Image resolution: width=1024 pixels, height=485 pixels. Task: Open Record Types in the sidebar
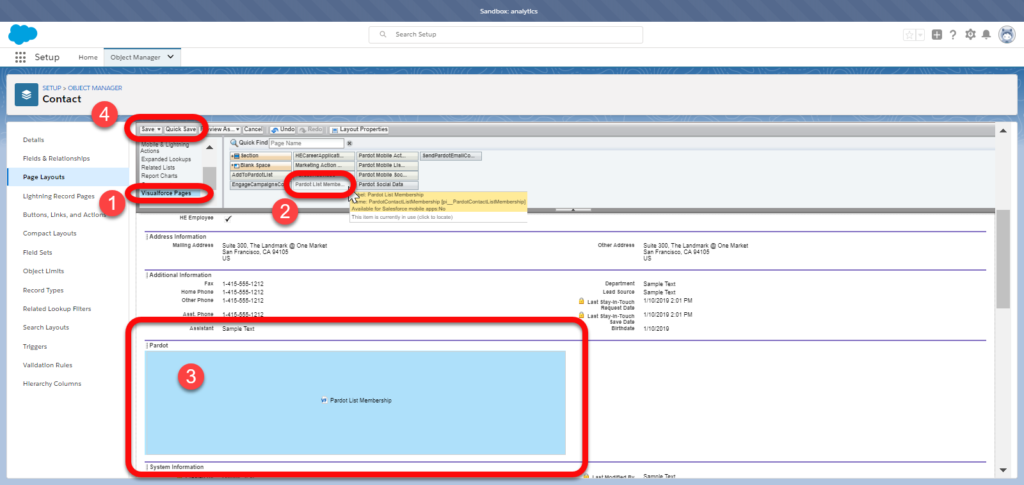[x=43, y=290]
